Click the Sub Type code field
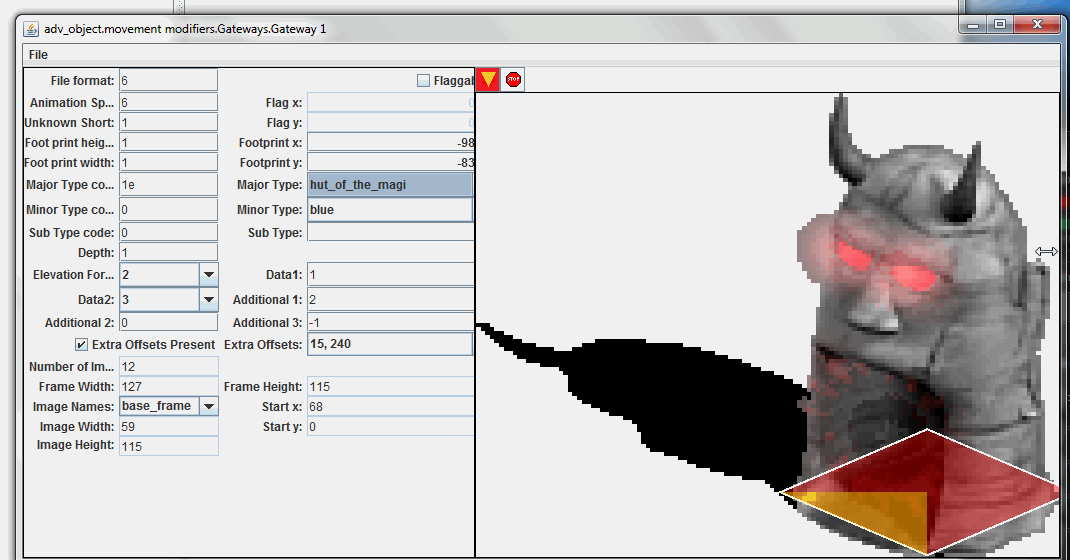This screenshot has width=1070, height=560. pos(169,233)
